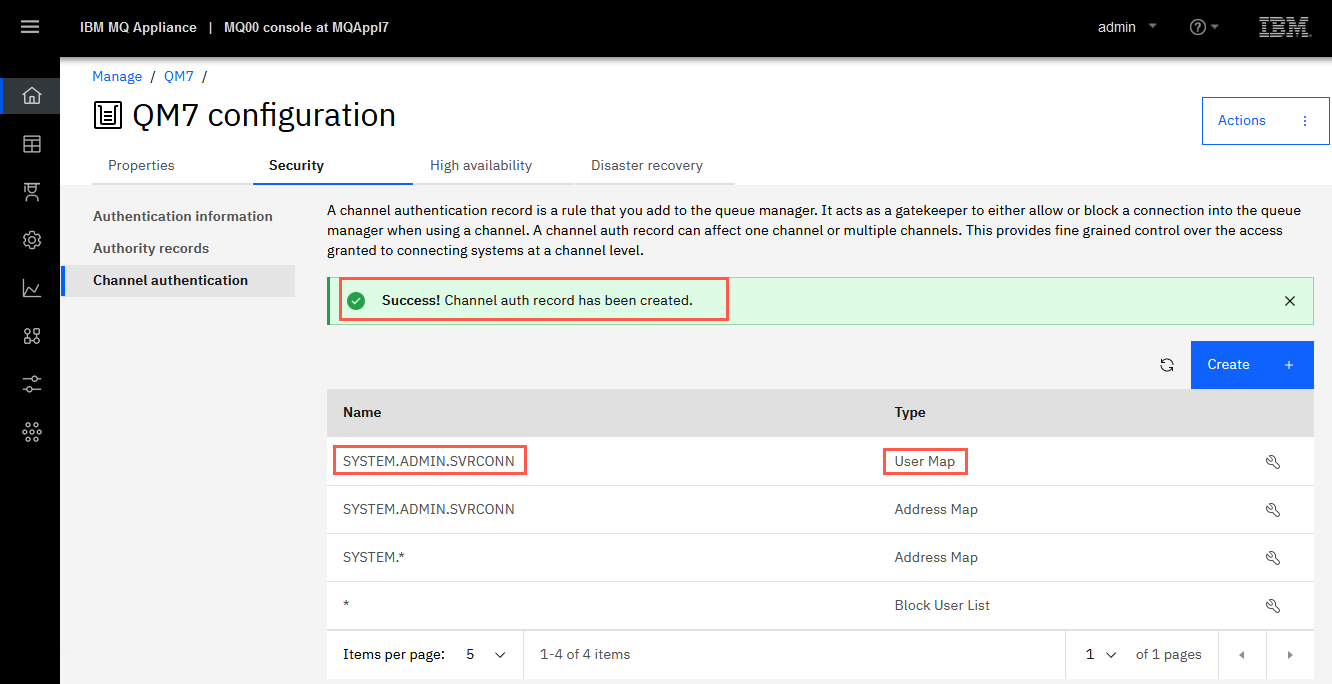The height and width of the screenshot is (684, 1332).
Task: Open the Actions overflow menu
Action: [1265, 121]
